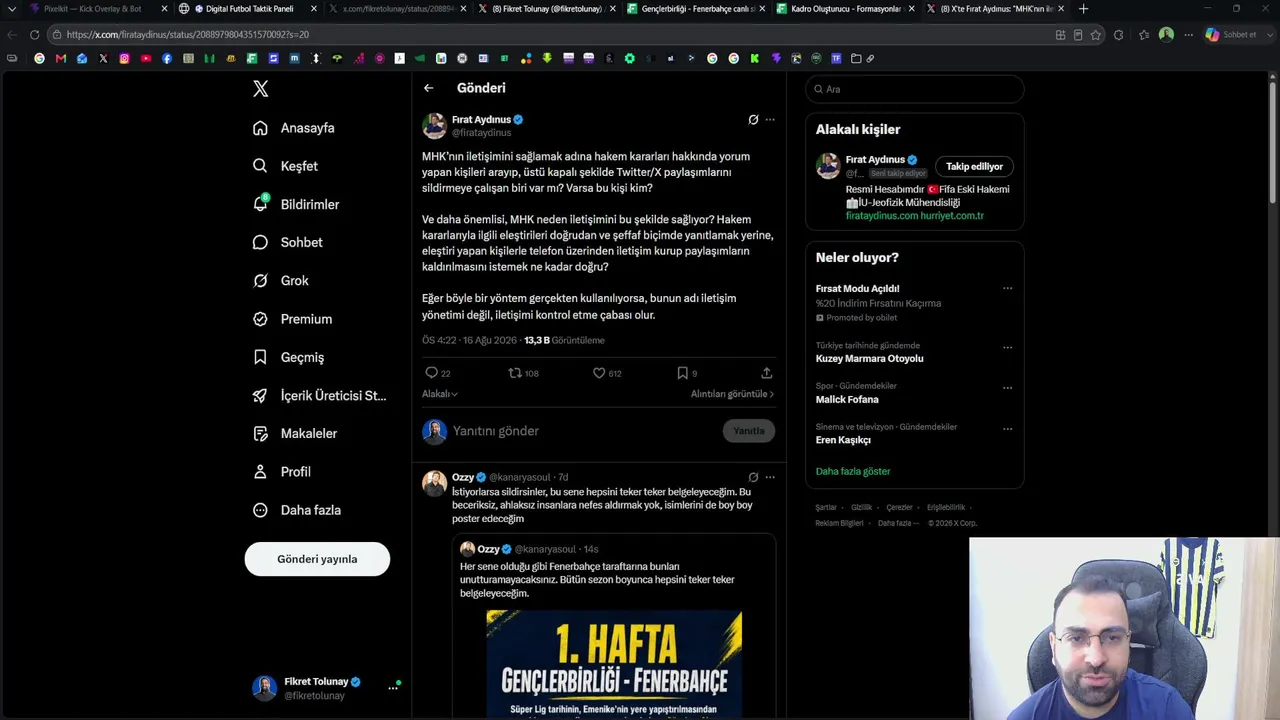Click the Yanıtla button
The width and height of the screenshot is (1280, 720).
(x=749, y=431)
